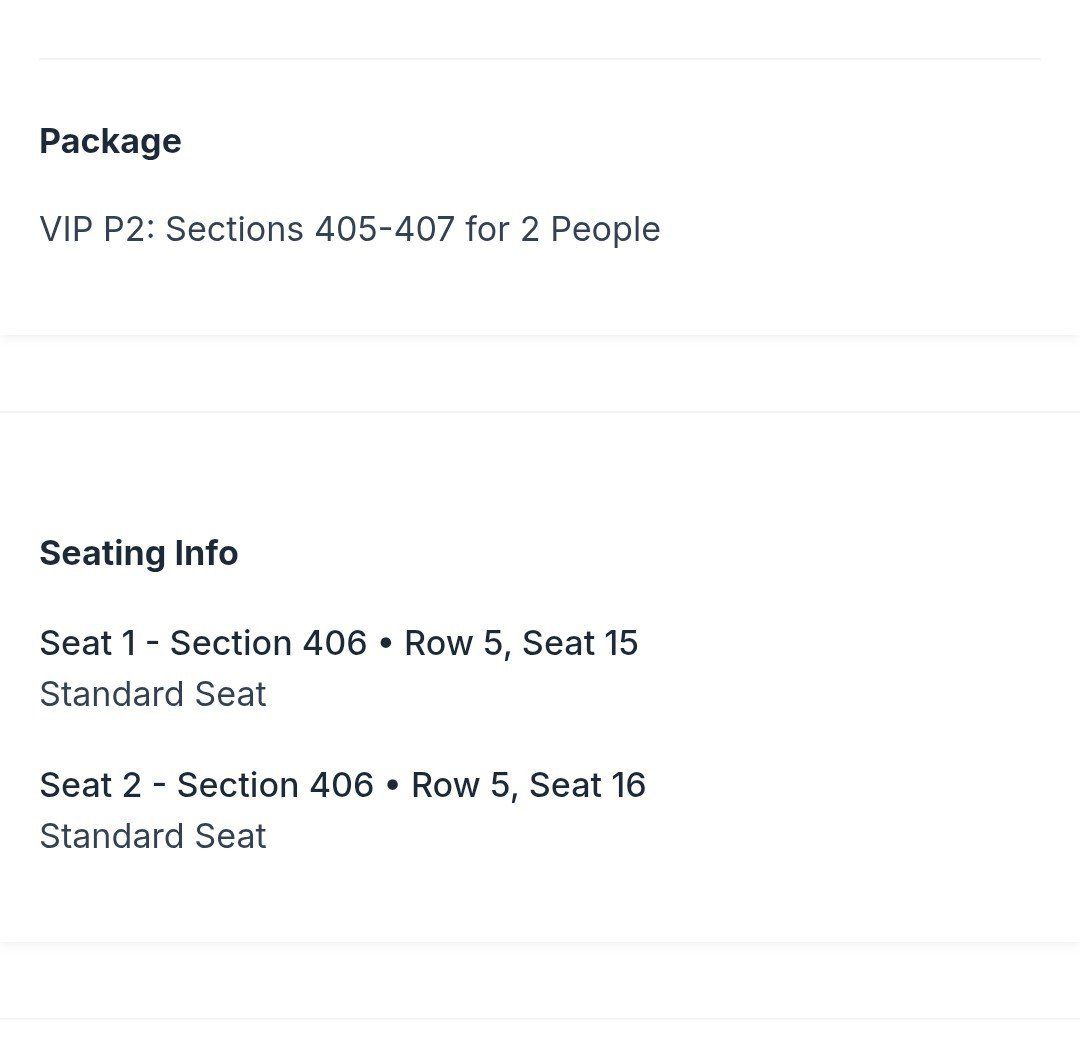1080x1054 pixels.
Task: Click 'Standard Seat' under Seat 1
Action: click(x=153, y=694)
